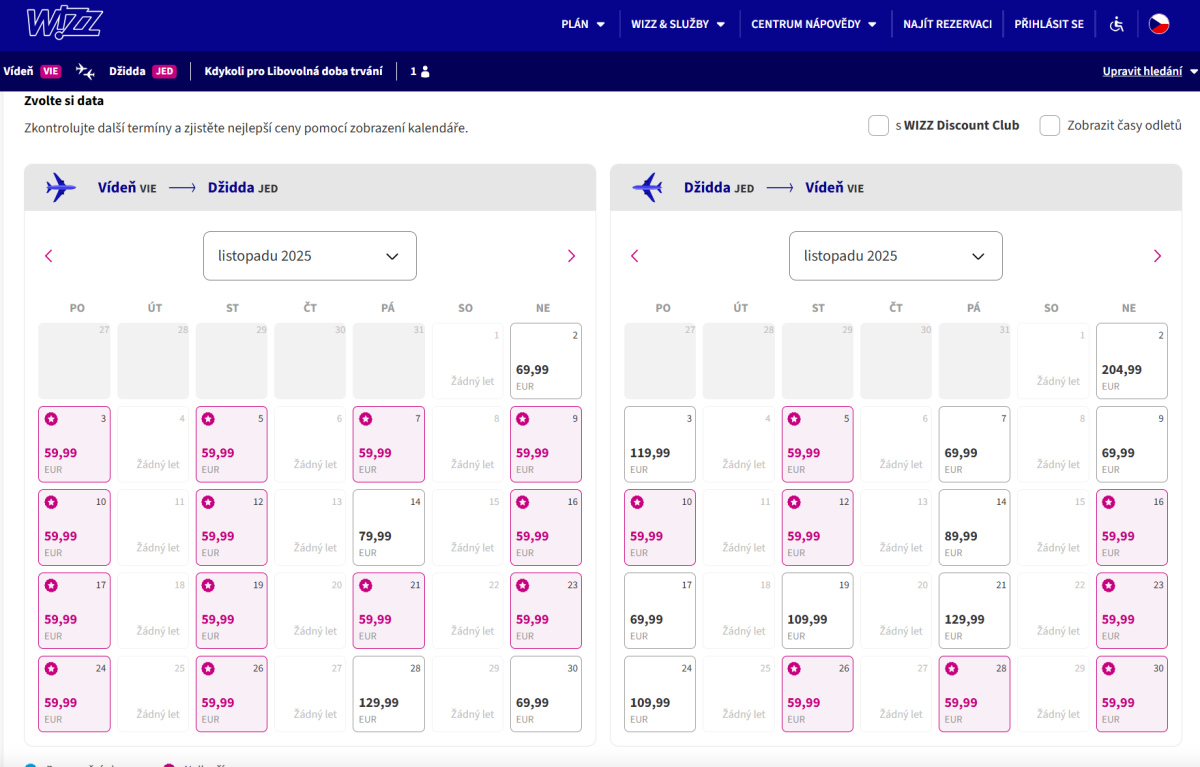1200x767 pixels.
Task: Open the WIZZ & SLUŽBY menu
Action: coord(678,24)
